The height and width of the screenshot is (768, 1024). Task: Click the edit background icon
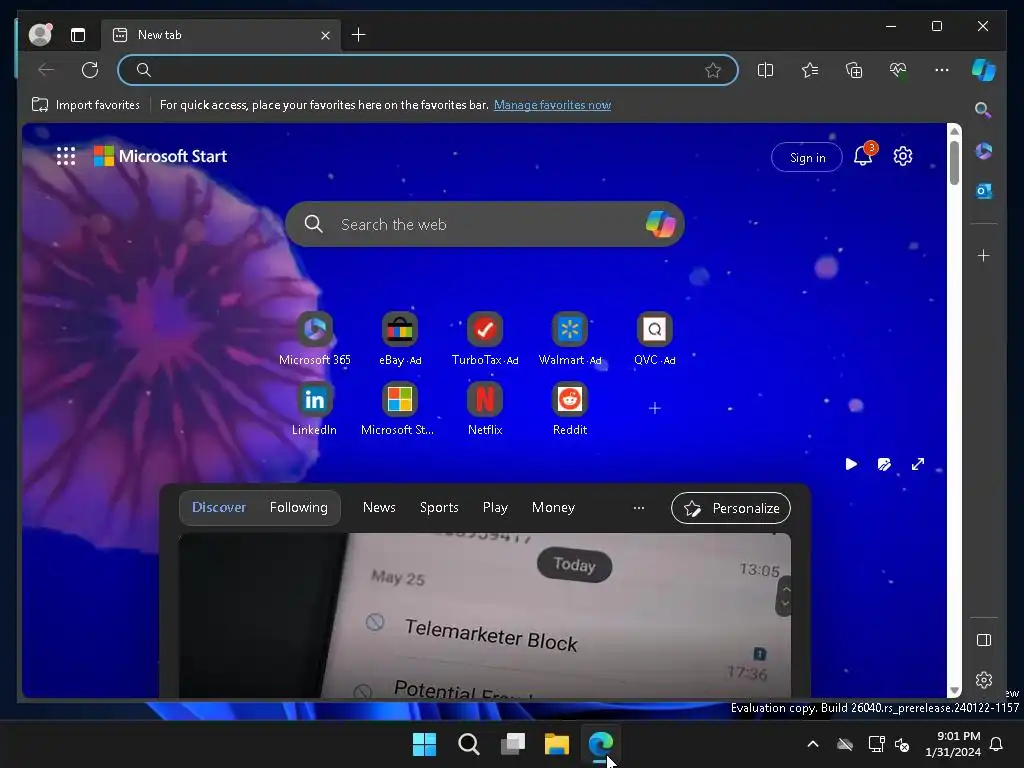click(x=884, y=464)
